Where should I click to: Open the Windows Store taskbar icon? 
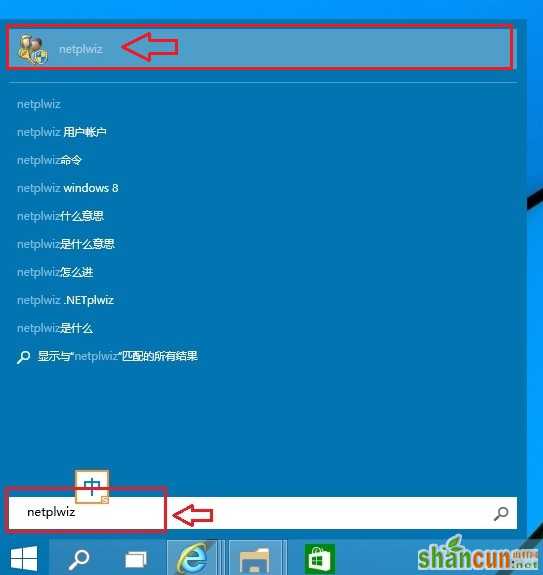tap(320, 559)
